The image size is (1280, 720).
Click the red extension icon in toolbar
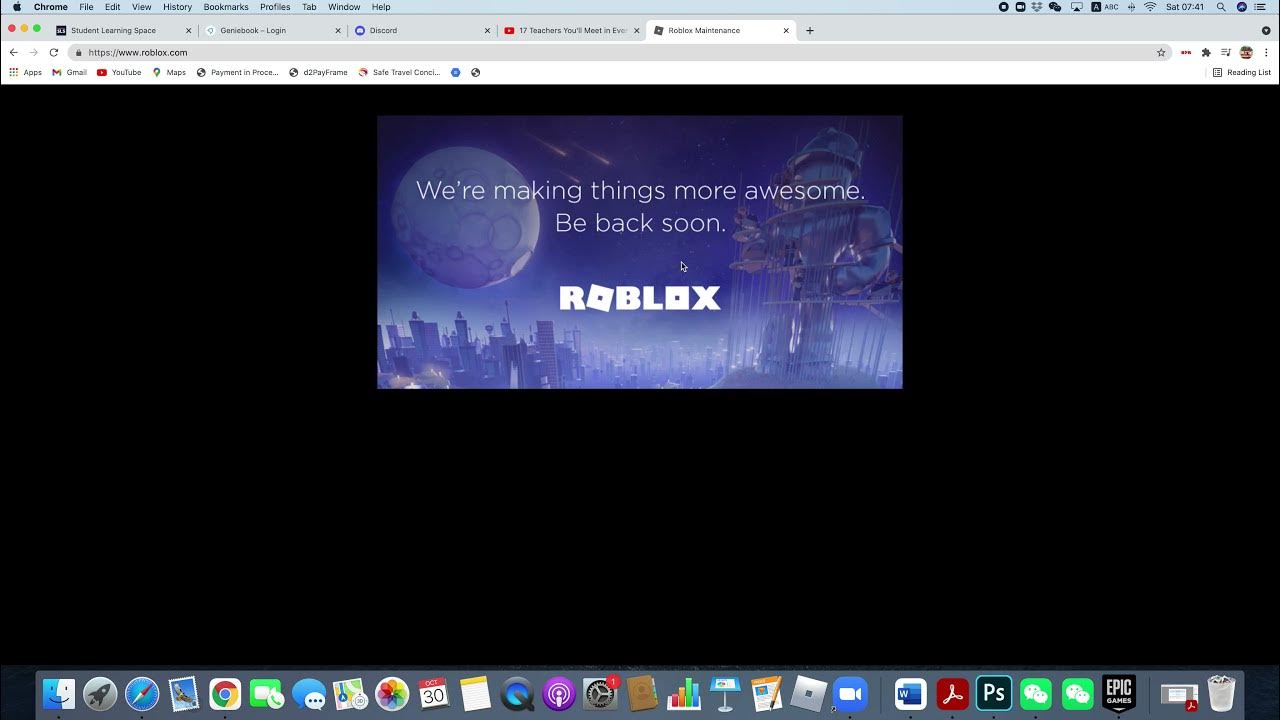tap(1186, 52)
